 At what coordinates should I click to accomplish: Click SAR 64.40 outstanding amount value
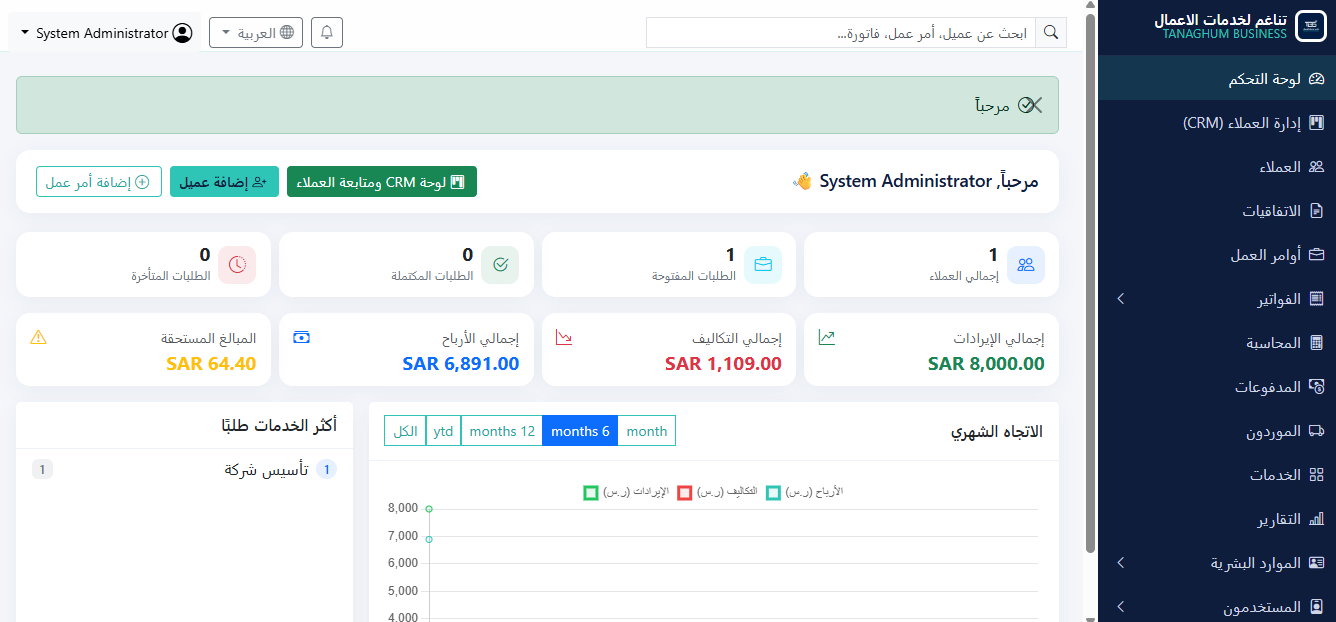pos(211,364)
